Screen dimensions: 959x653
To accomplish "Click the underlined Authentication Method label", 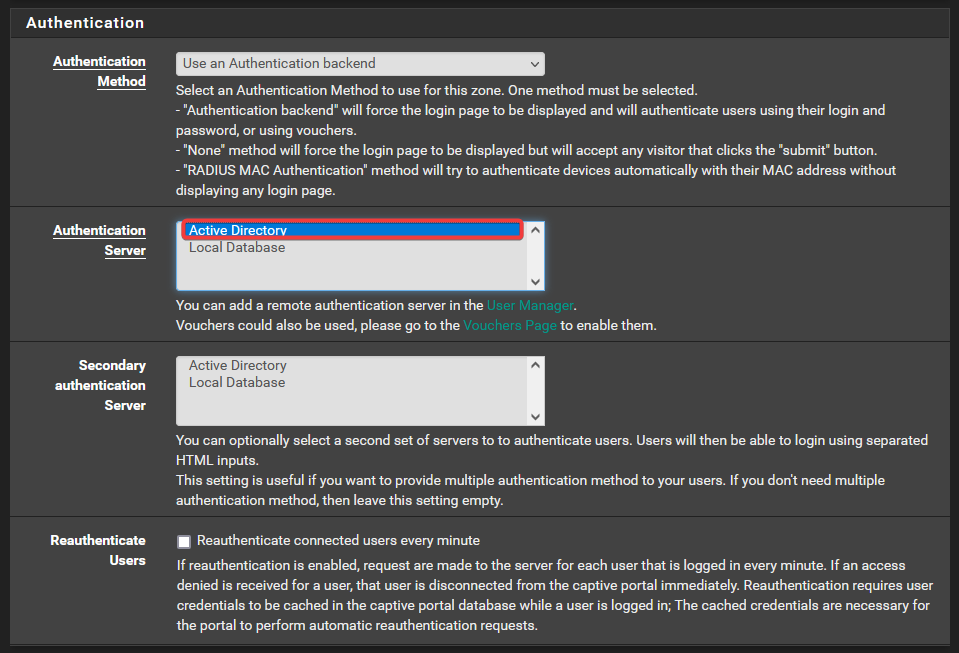I will click(100, 71).
